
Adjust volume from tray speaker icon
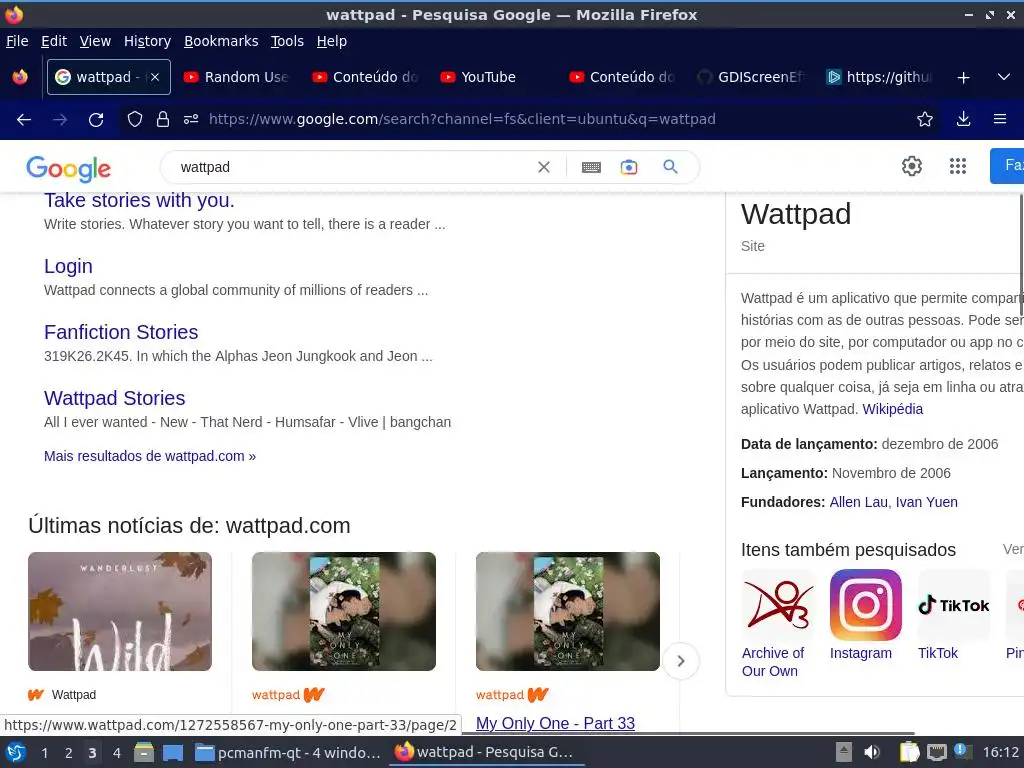(872, 752)
